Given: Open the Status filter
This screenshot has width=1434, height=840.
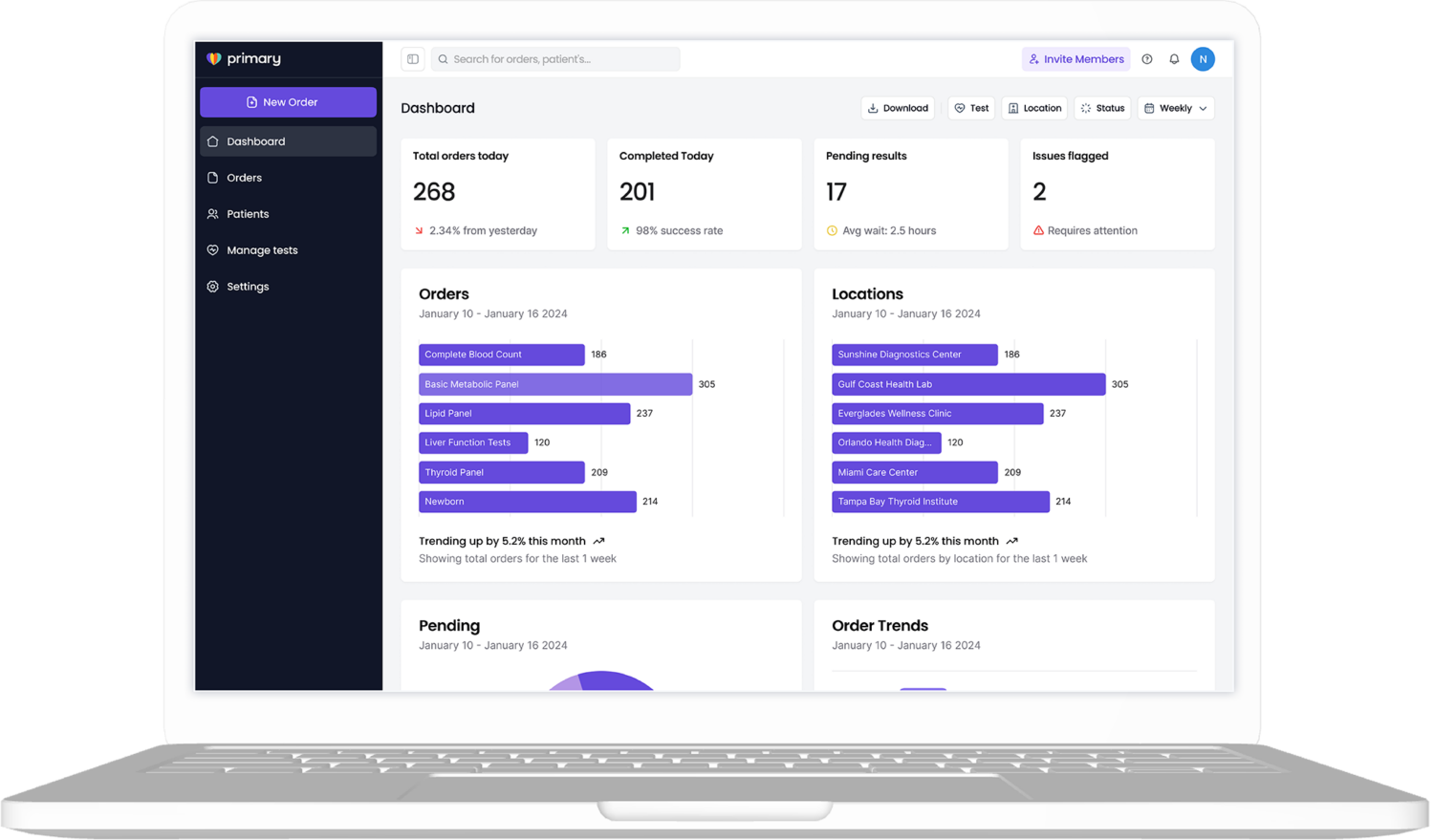Looking at the screenshot, I should point(1101,108).
